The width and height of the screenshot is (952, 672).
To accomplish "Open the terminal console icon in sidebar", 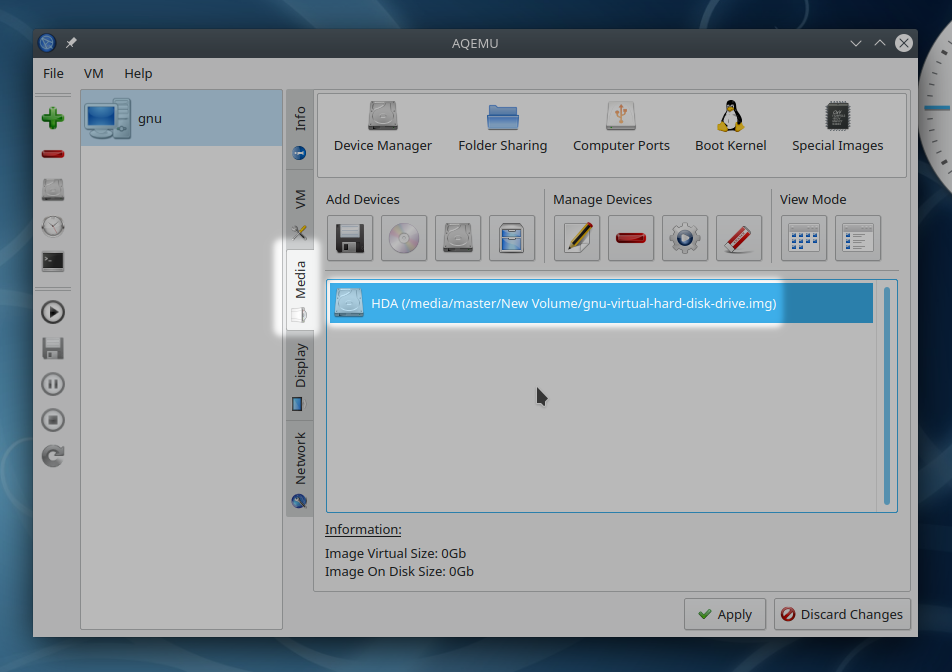I will tap(53, 262).
